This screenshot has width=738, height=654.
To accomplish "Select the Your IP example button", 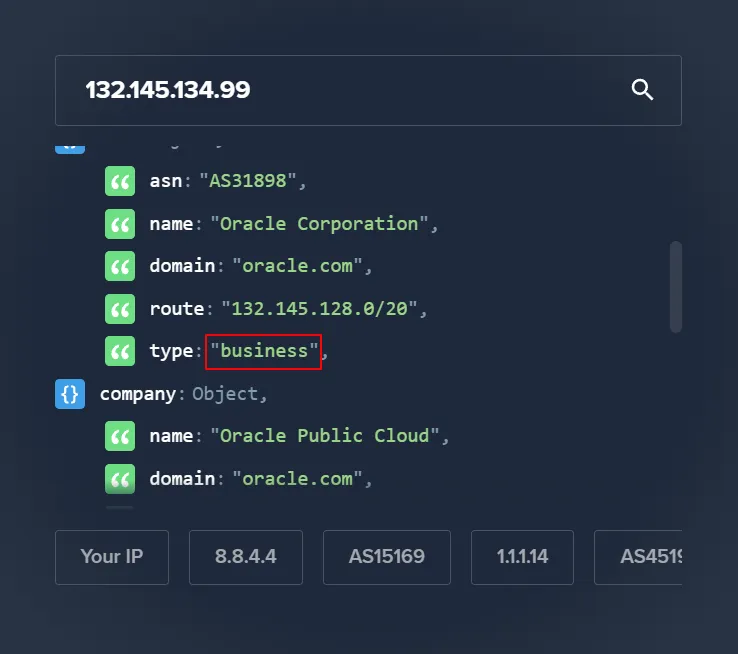I will [112, 557].
